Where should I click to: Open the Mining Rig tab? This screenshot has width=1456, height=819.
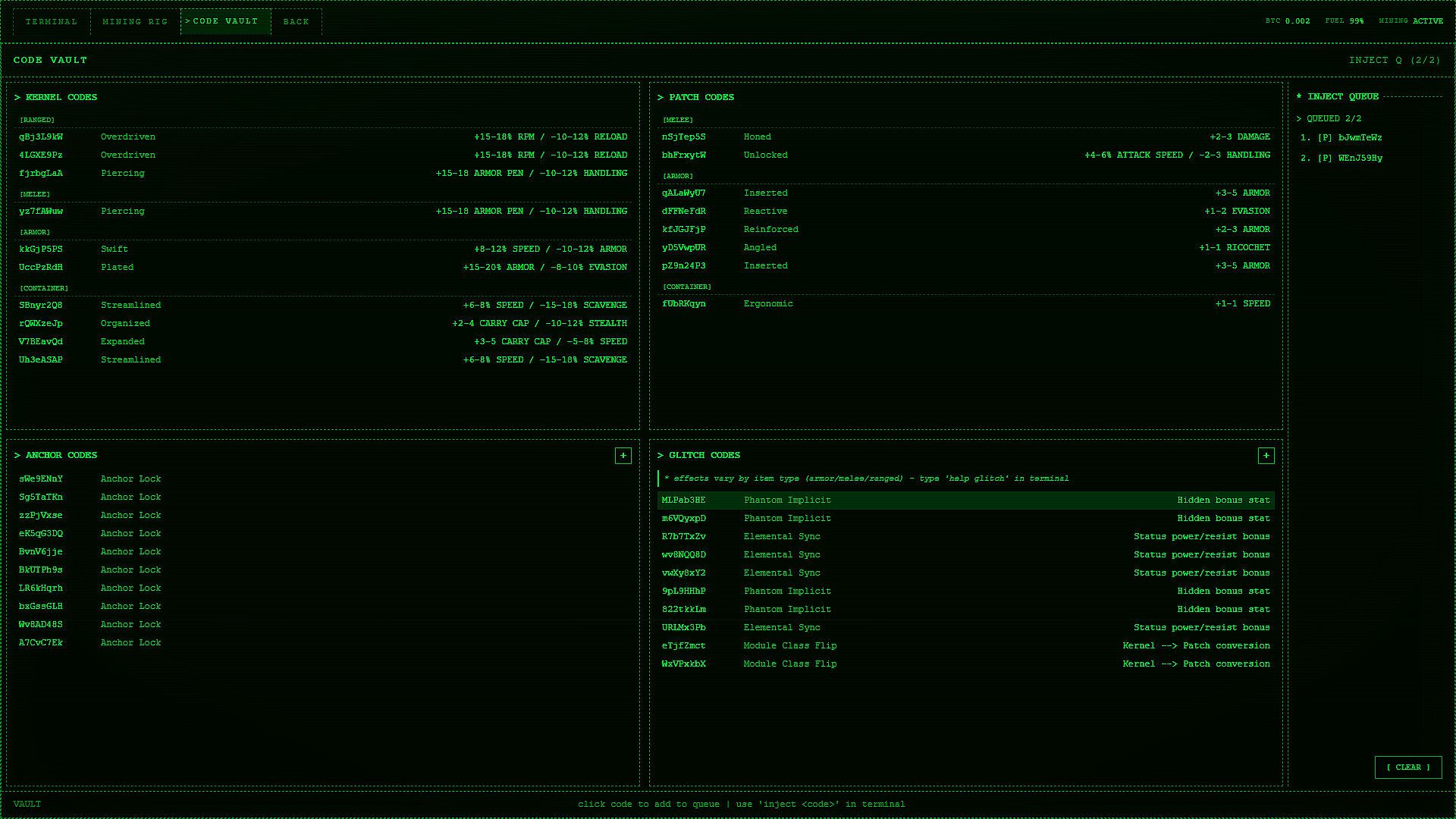pos(135,22)
